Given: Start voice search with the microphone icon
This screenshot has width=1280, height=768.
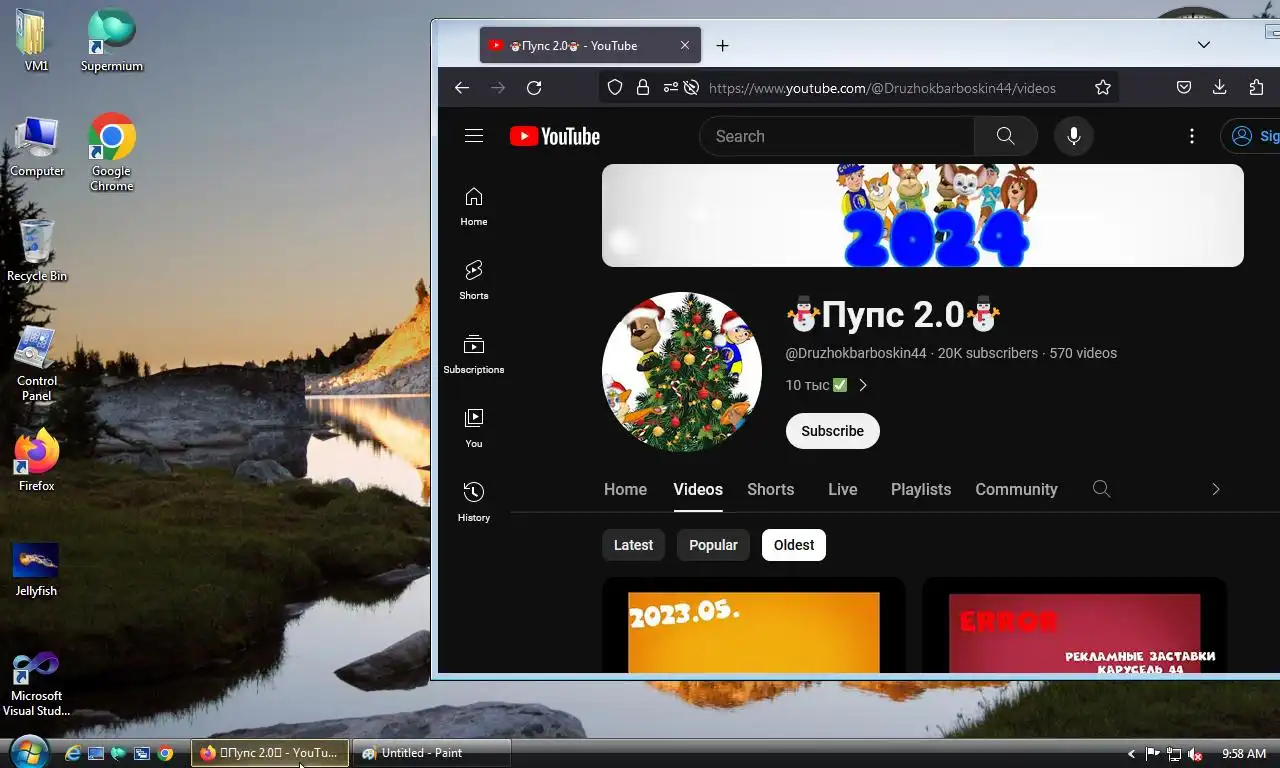Looking at the screenshot, I should [x=1074, y=136].
